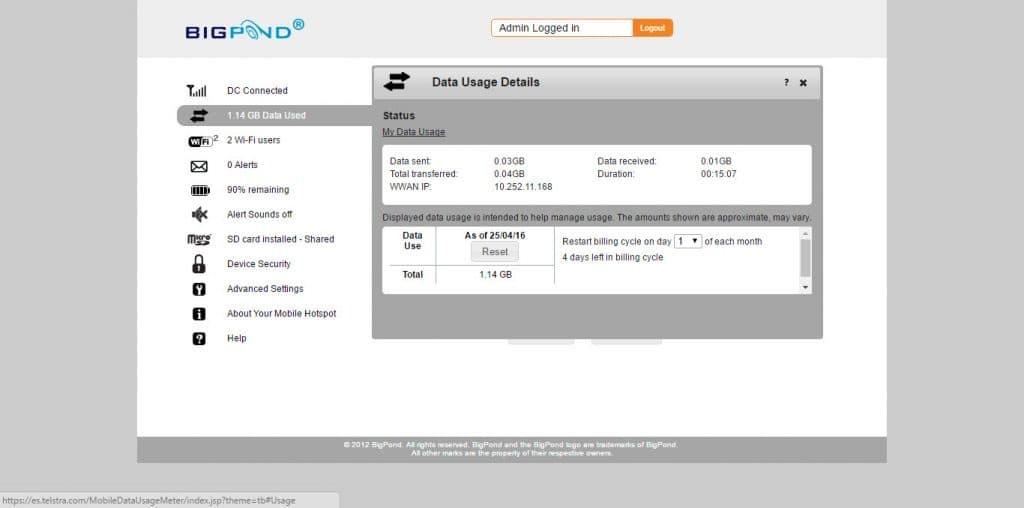Click the microSD card icon
This screenshot has width=1024, height=508.
(199, 240)
